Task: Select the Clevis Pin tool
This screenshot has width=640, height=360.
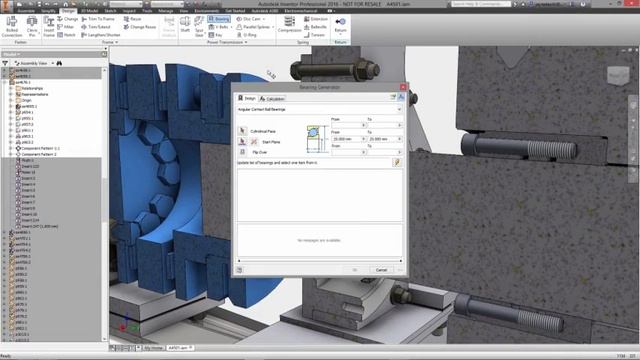Action: 32,27
